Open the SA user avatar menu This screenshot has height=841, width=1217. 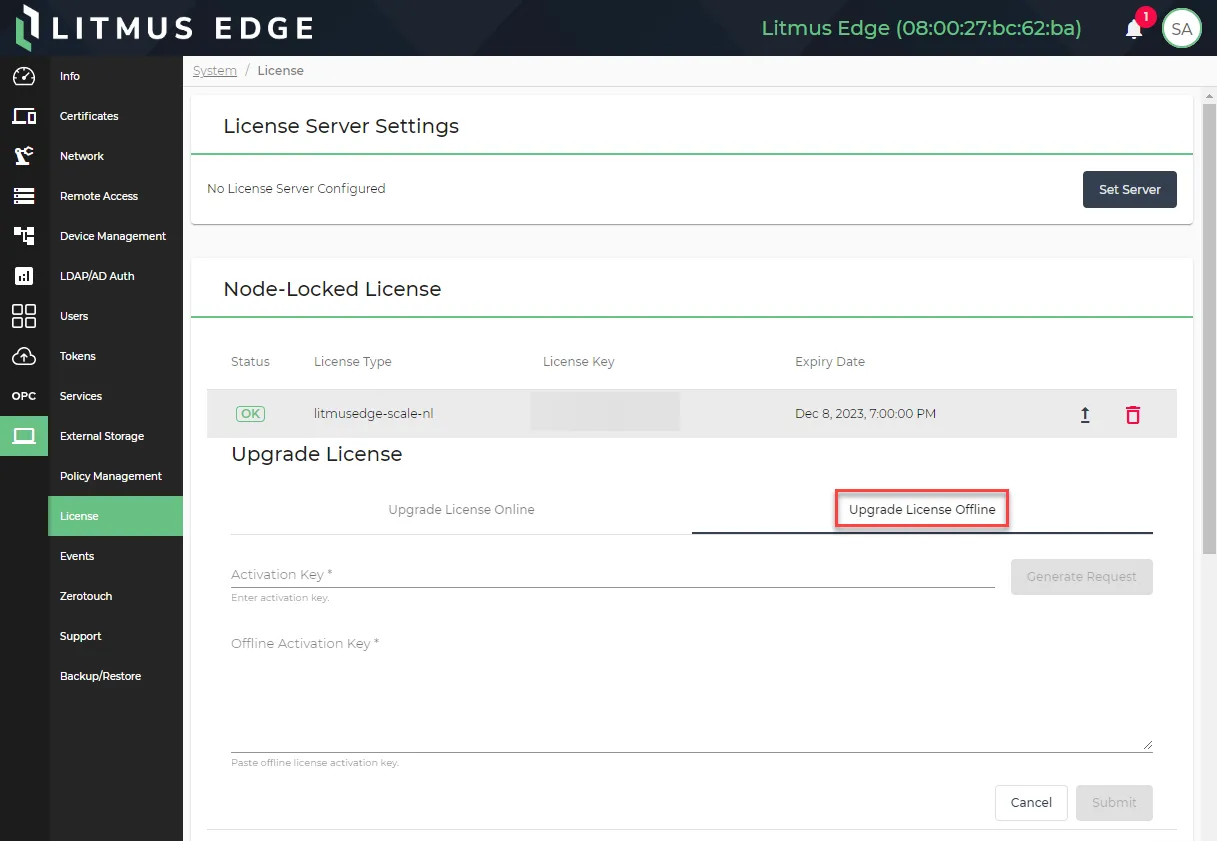tap(1181, 28)
